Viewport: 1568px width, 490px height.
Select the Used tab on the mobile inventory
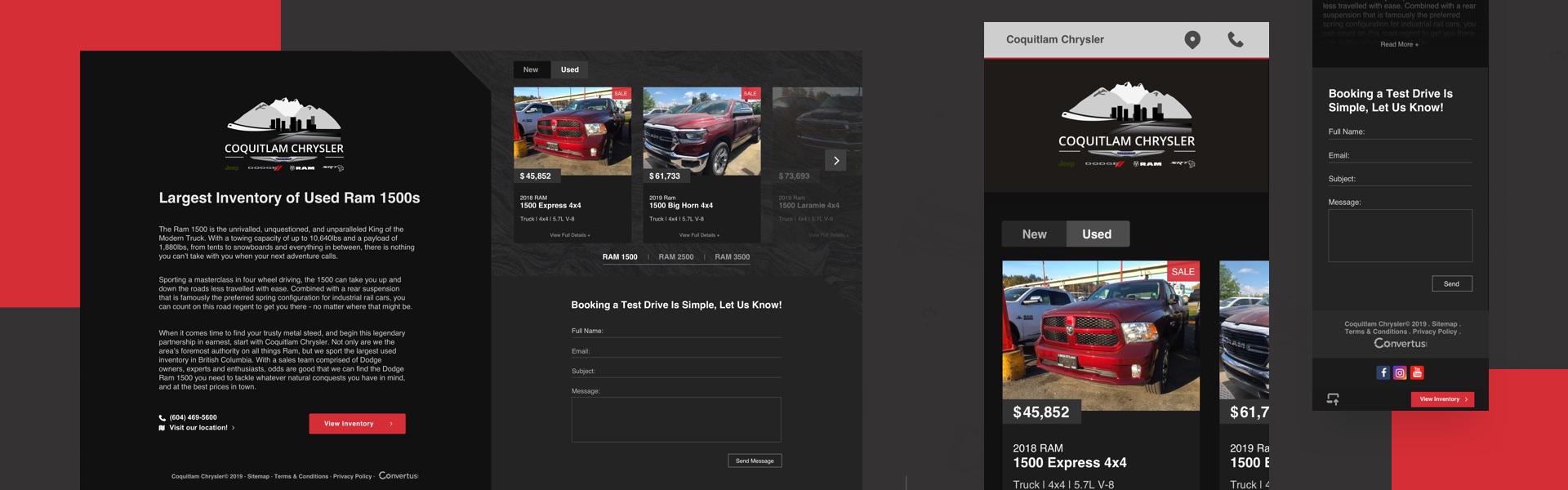1097,234
